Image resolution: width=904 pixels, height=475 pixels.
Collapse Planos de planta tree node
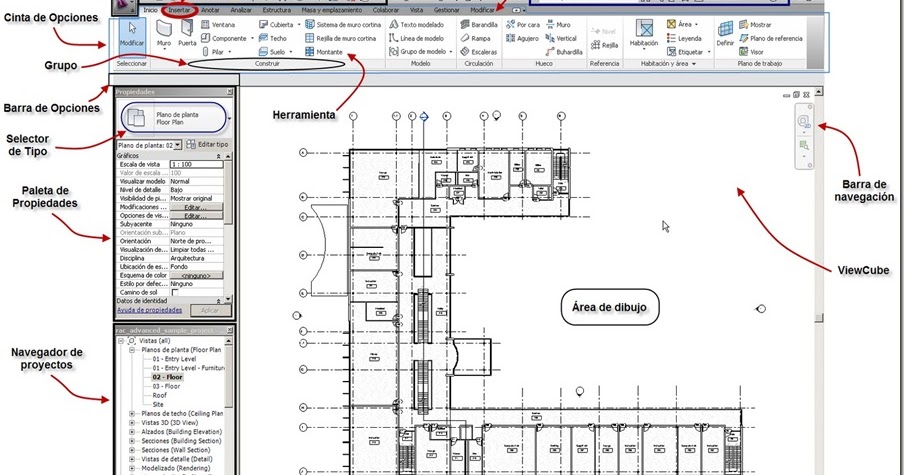pyautogui.click(x=131, y=350)
